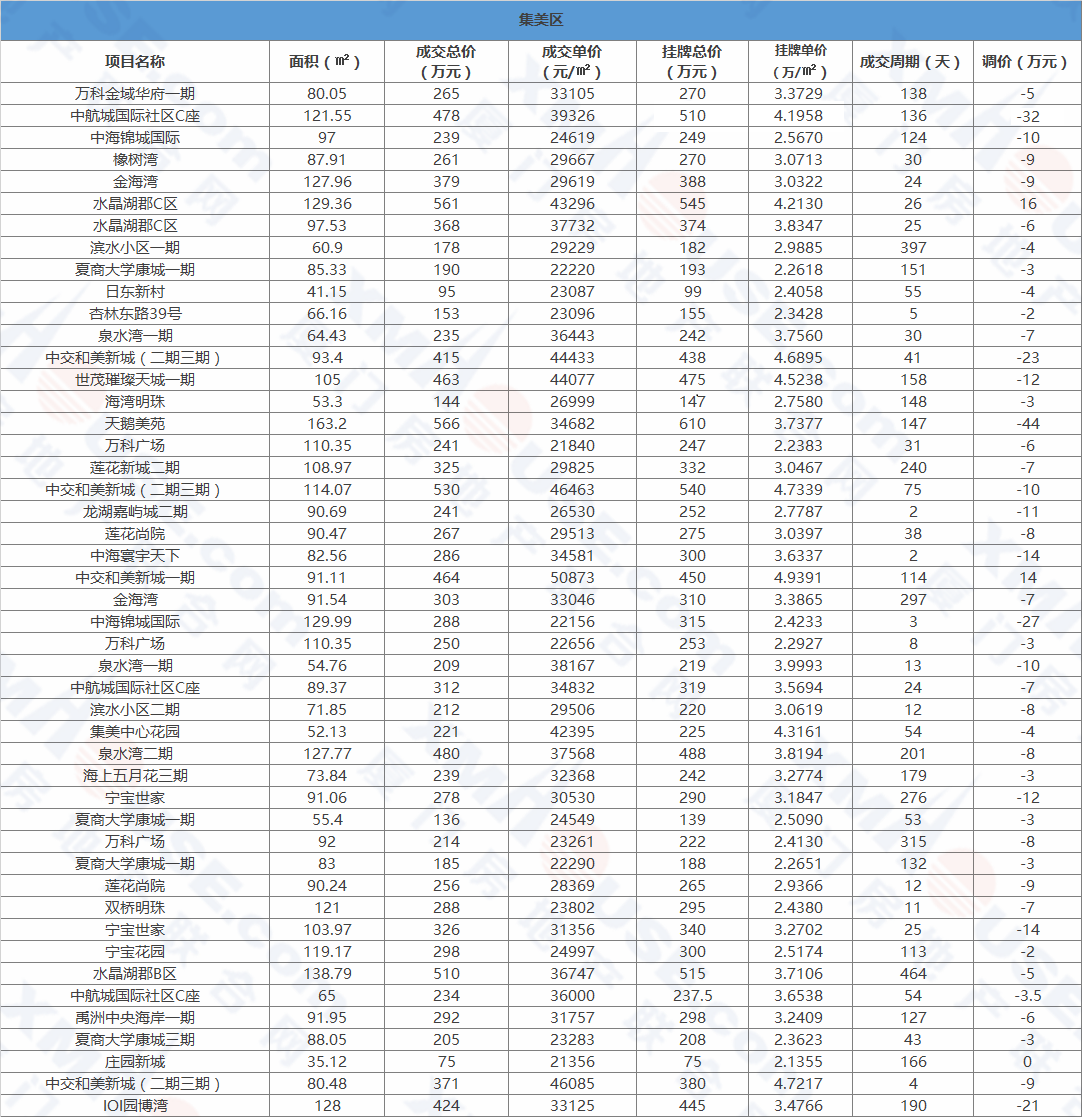This screenshot has height=1117, width=1082.
Task: Click area value 138.79
Action: [x=327, y=975]
